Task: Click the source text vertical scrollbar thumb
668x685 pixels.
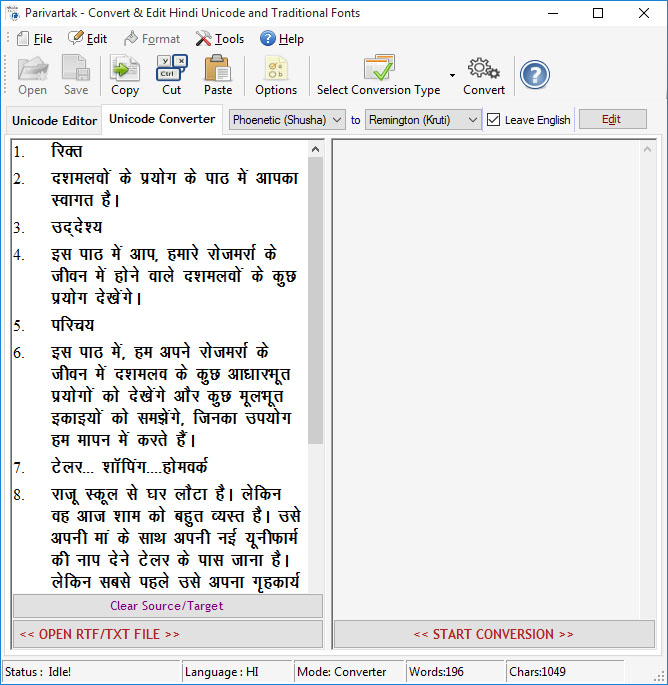Action: pos(315,301)
